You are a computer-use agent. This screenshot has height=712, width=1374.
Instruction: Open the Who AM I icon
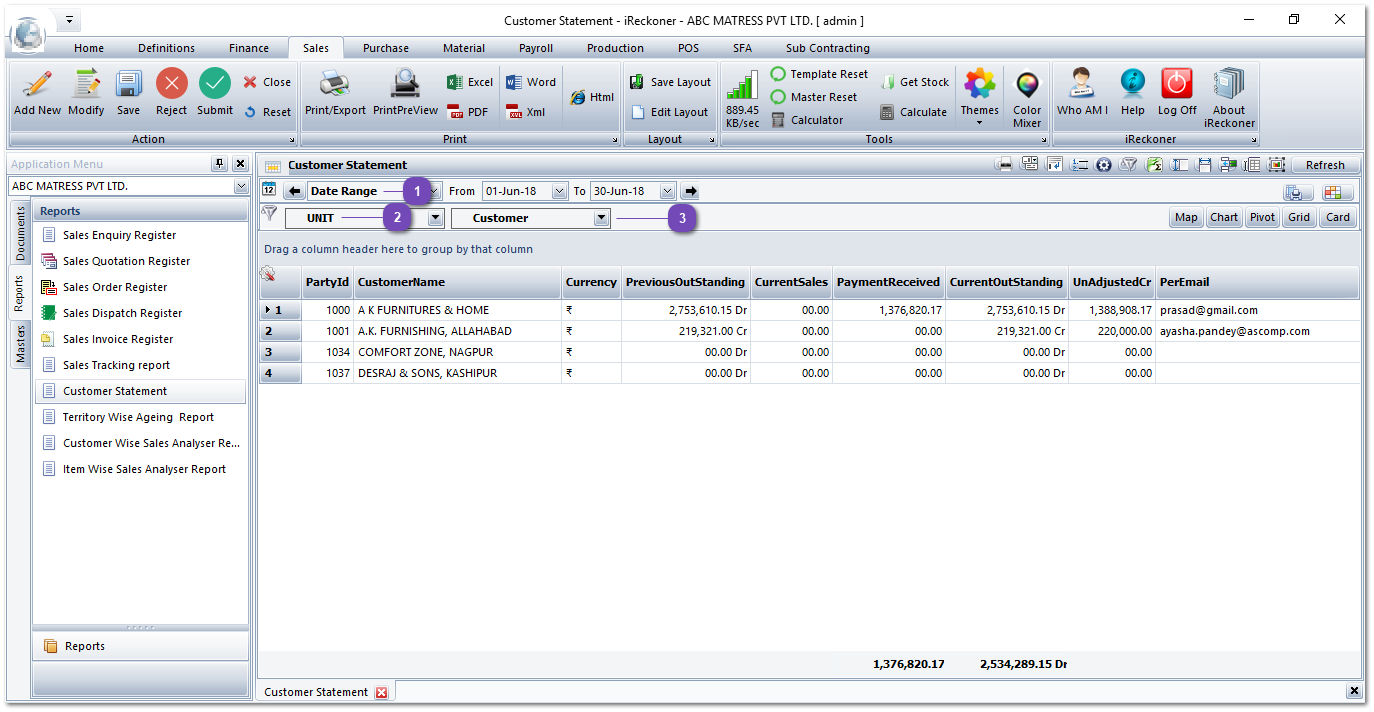[1081, 85]
